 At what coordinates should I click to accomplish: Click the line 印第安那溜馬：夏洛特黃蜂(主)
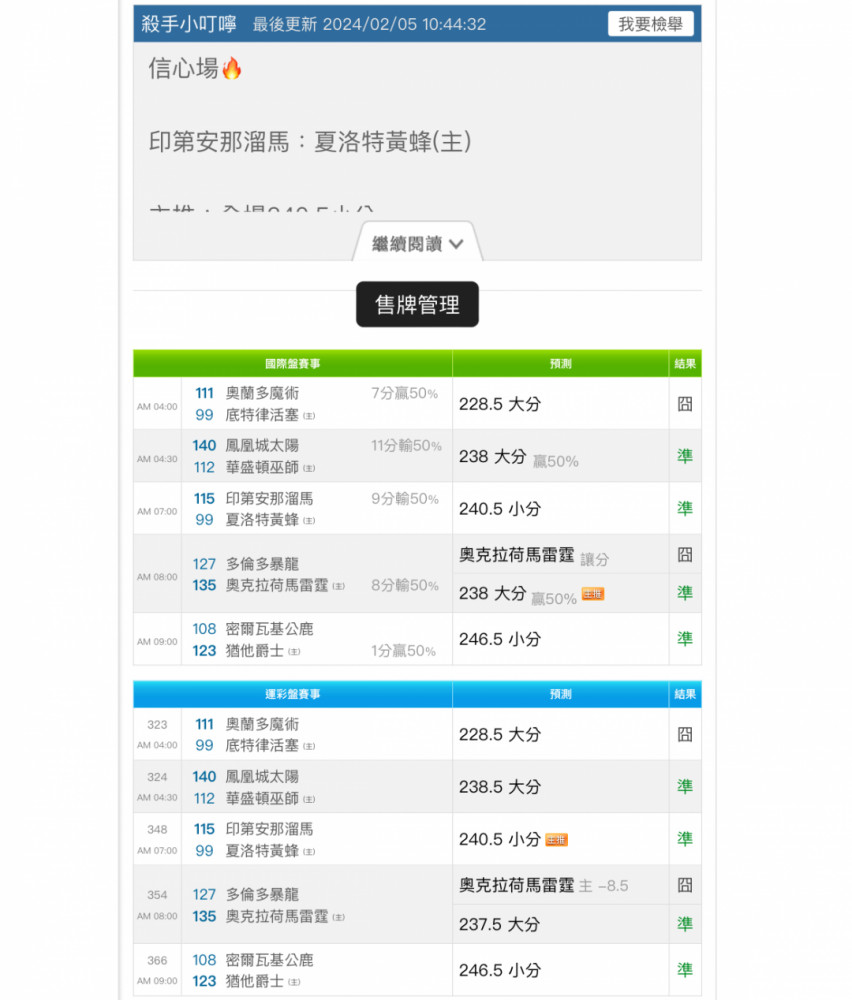(x=310, y=141)
